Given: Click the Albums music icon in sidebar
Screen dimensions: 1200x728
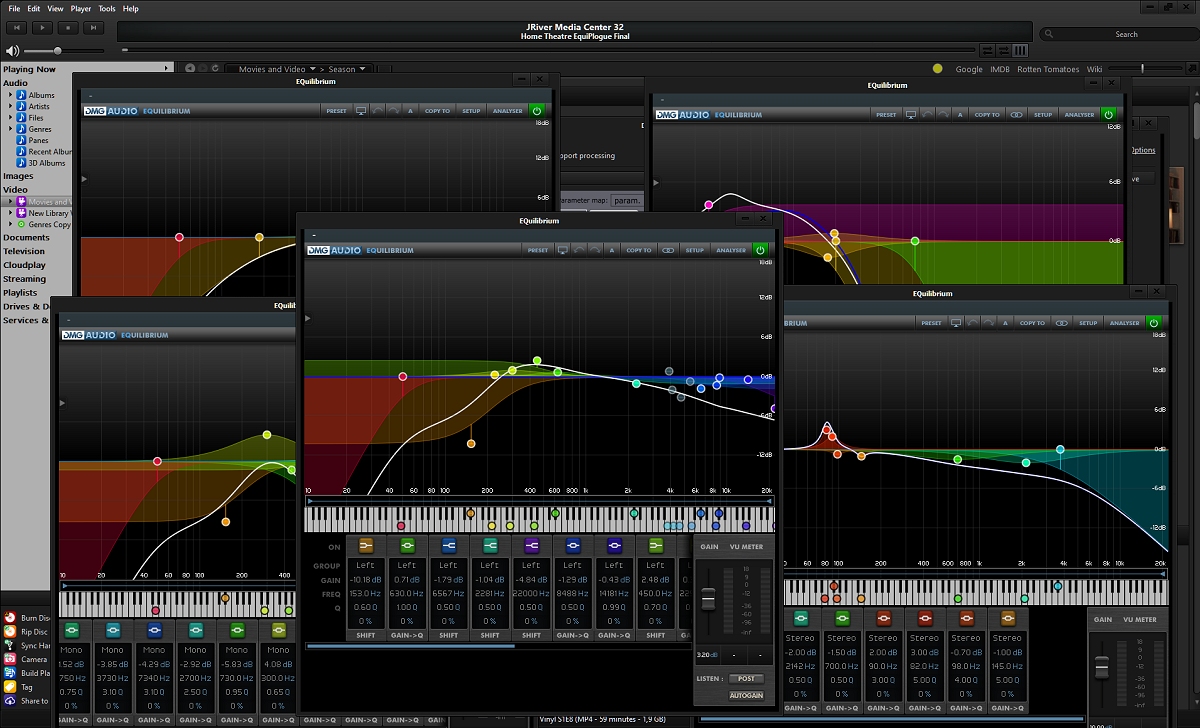Looking at the screenshot, I should pos(21,95).
